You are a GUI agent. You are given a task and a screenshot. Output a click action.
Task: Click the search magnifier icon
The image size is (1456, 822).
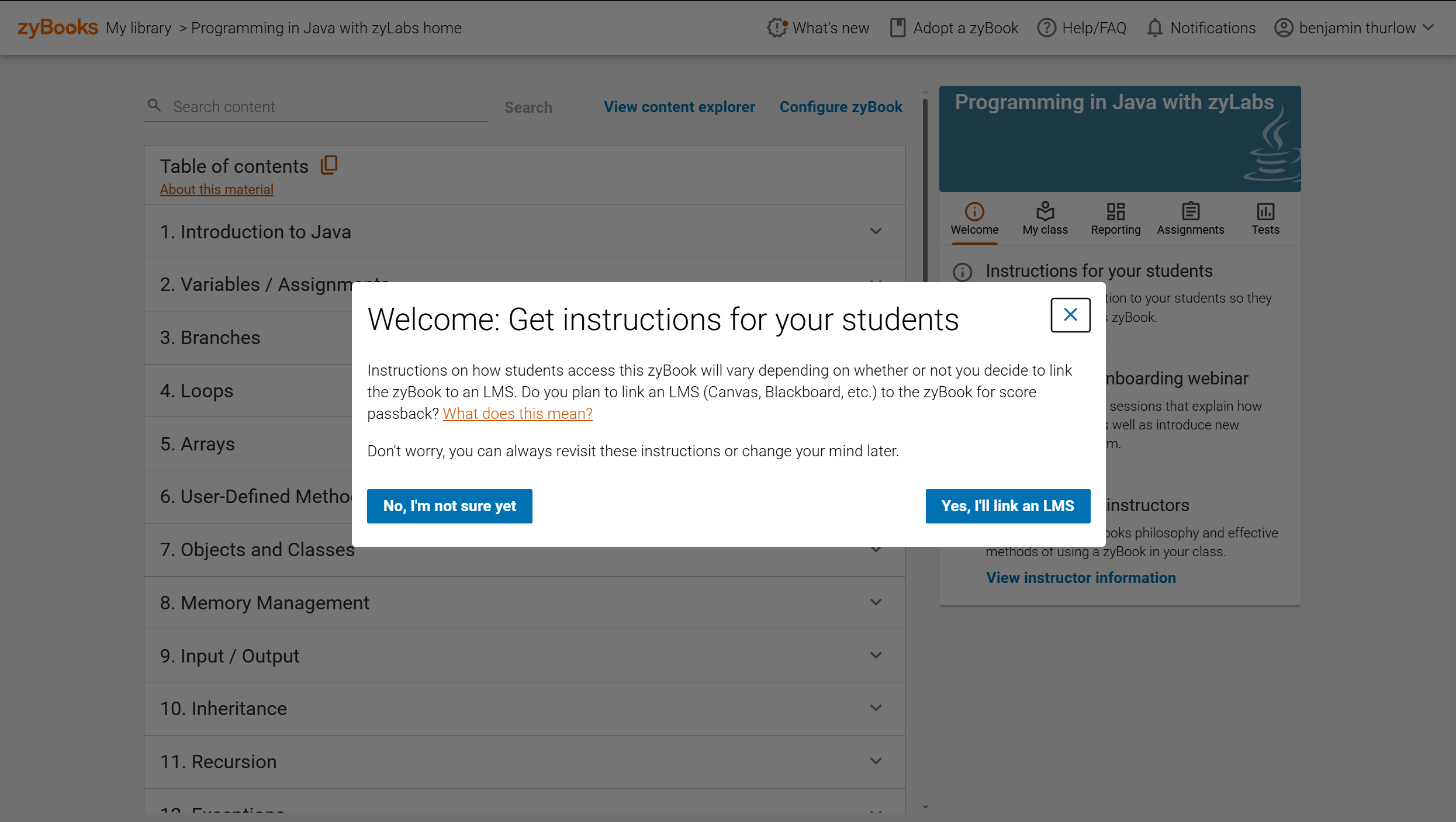154,105
